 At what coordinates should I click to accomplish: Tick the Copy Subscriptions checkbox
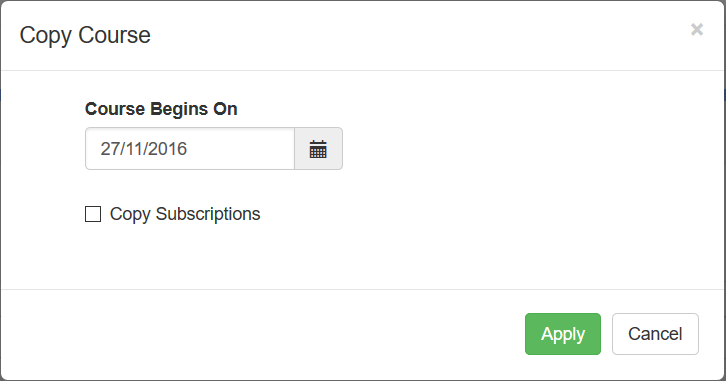[93, 214]
